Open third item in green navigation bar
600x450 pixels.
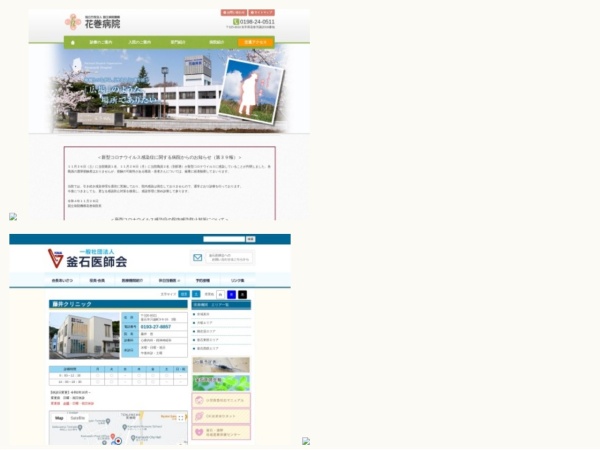140,42
